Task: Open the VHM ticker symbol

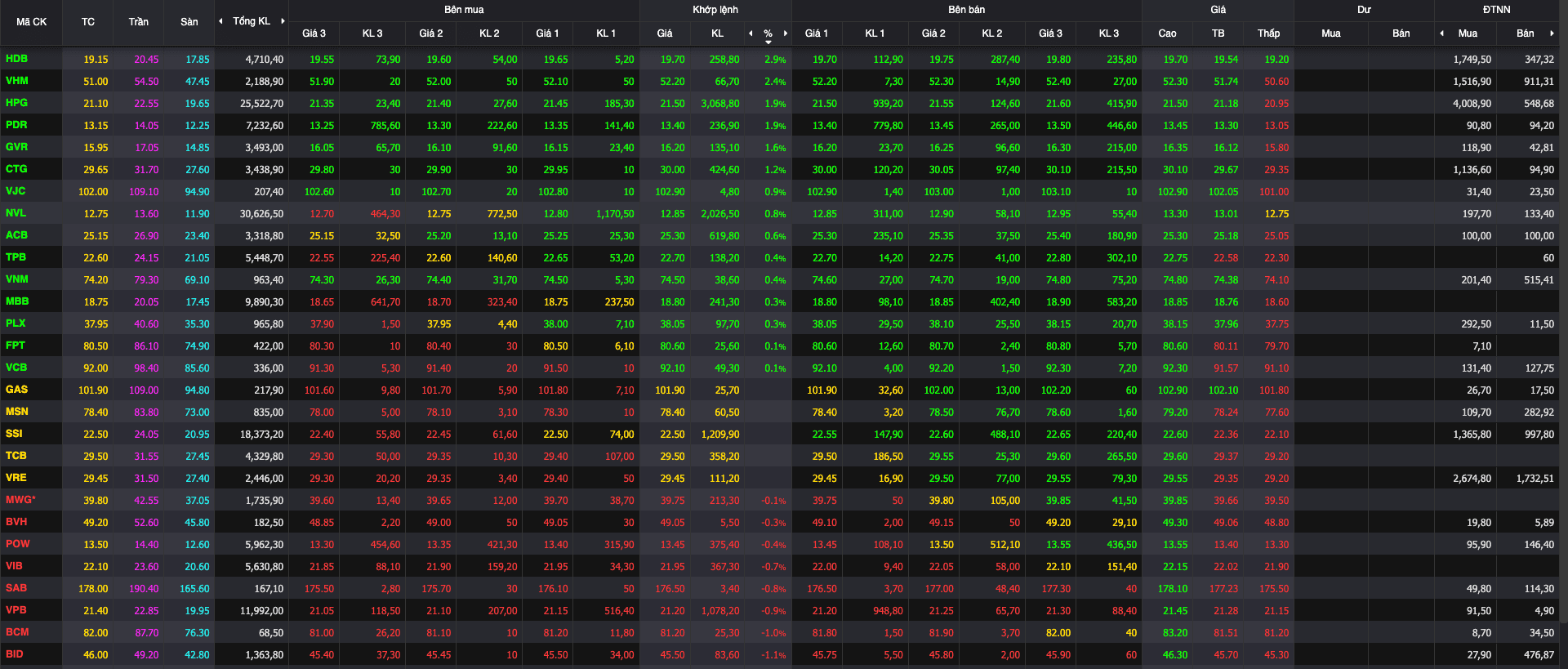Action: point(16,81)
